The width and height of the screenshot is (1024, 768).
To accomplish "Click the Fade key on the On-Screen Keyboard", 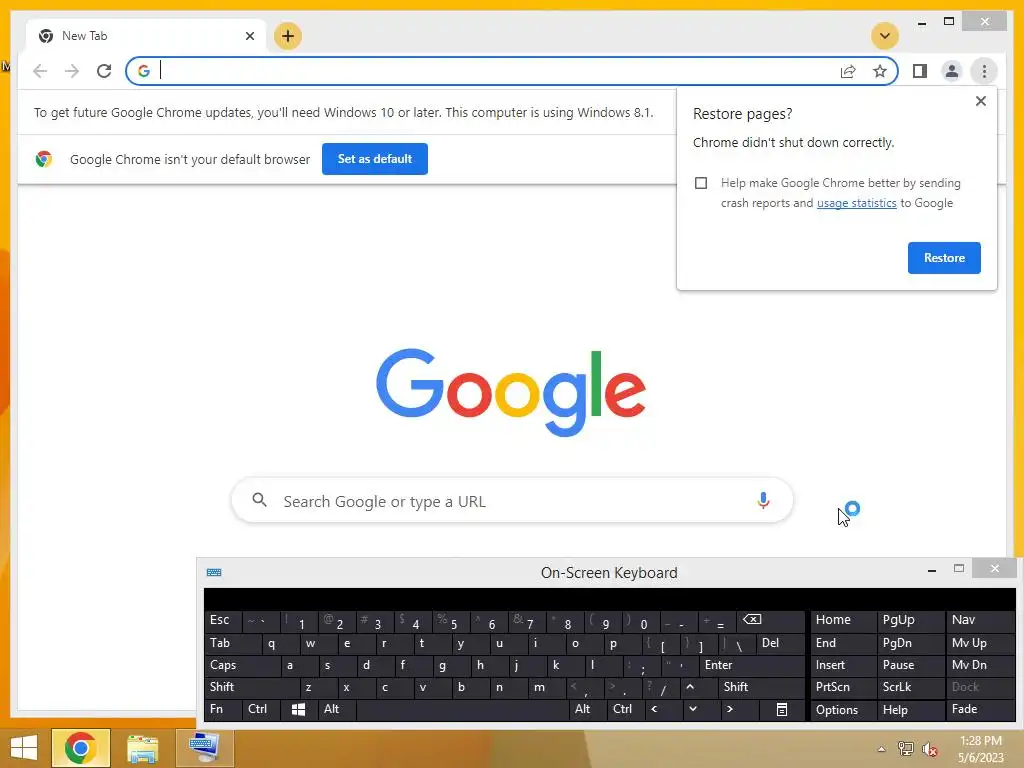I will [979, 710].
